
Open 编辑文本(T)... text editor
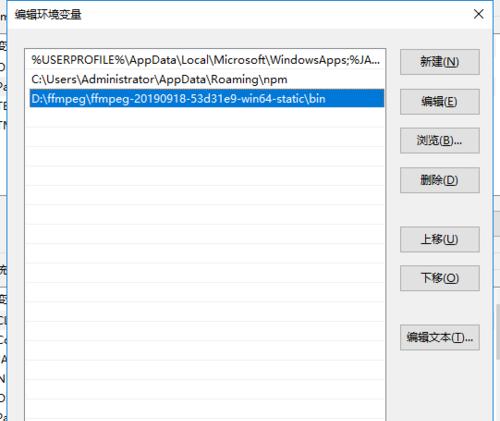tap(440, 338)
